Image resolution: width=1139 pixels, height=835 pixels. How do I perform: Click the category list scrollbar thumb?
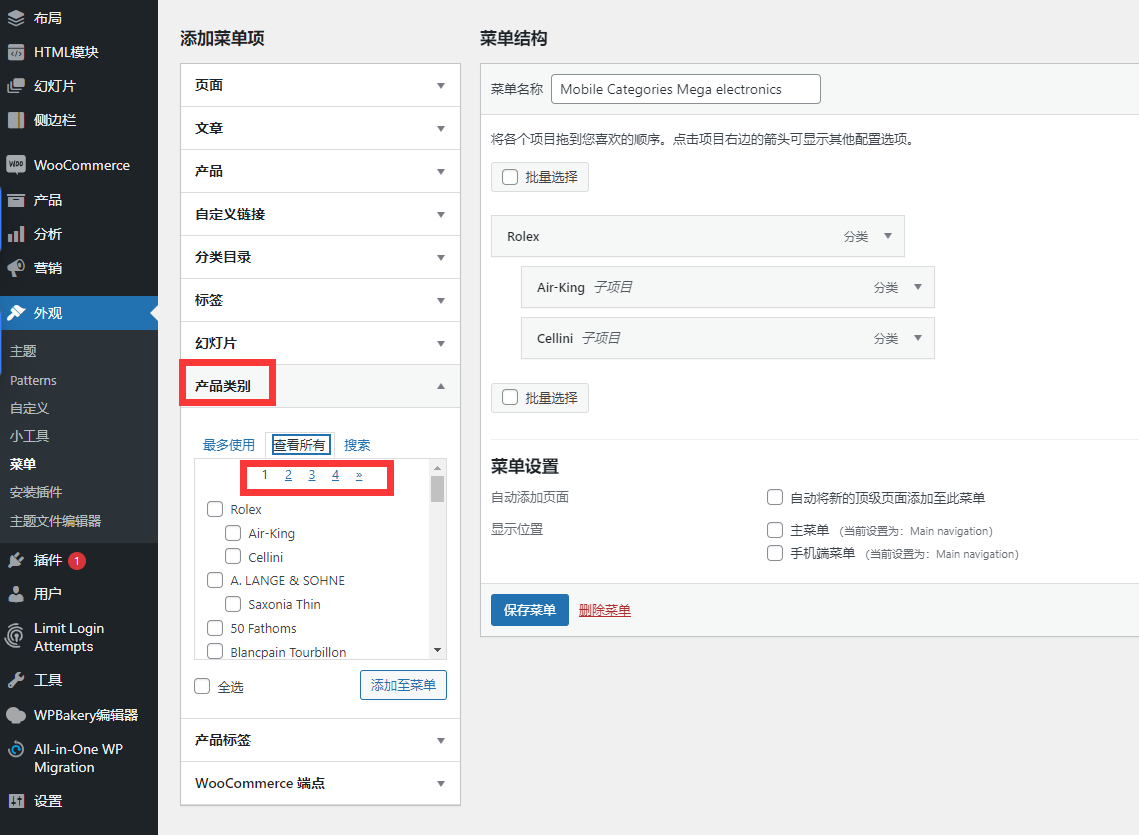[x=437, y=488]
